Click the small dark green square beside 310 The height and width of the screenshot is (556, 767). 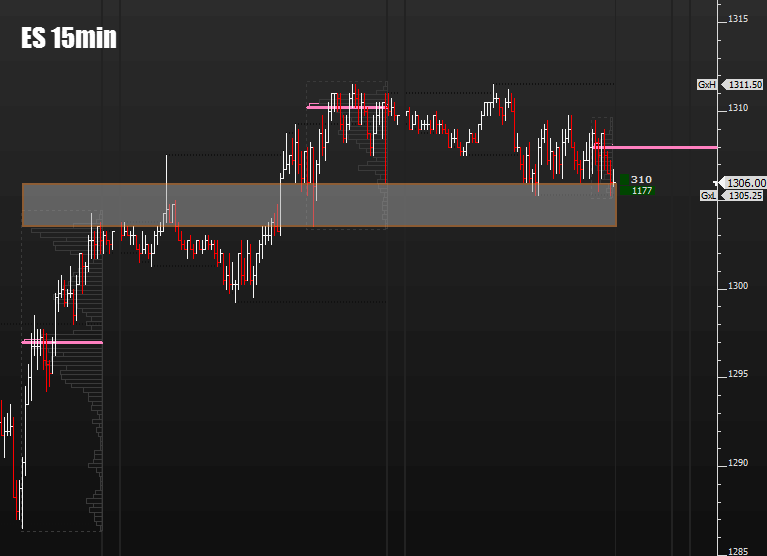pyautogui.click(x=625, y=180)
